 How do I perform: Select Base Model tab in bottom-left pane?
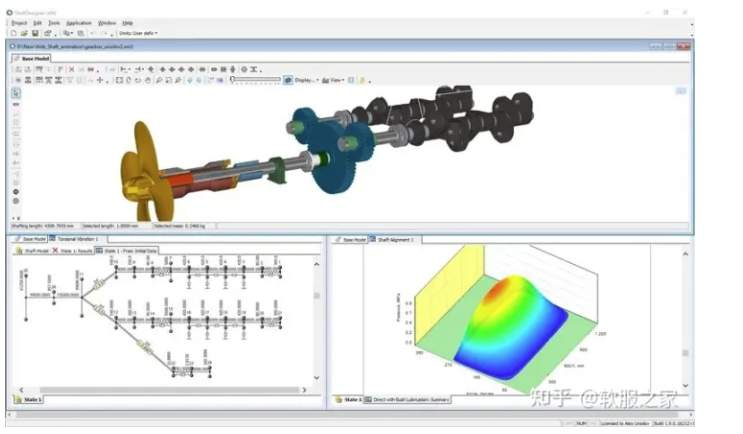31,239
